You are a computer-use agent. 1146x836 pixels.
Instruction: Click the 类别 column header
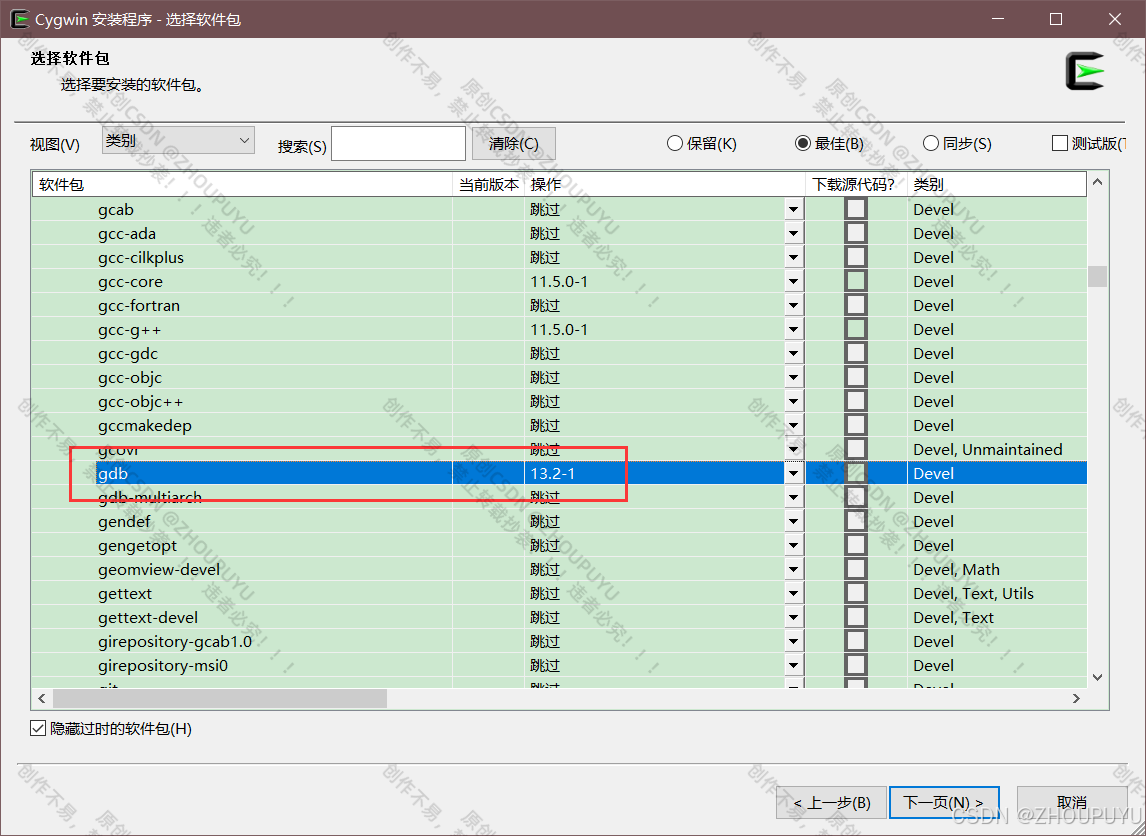click(x=997, y=185)
